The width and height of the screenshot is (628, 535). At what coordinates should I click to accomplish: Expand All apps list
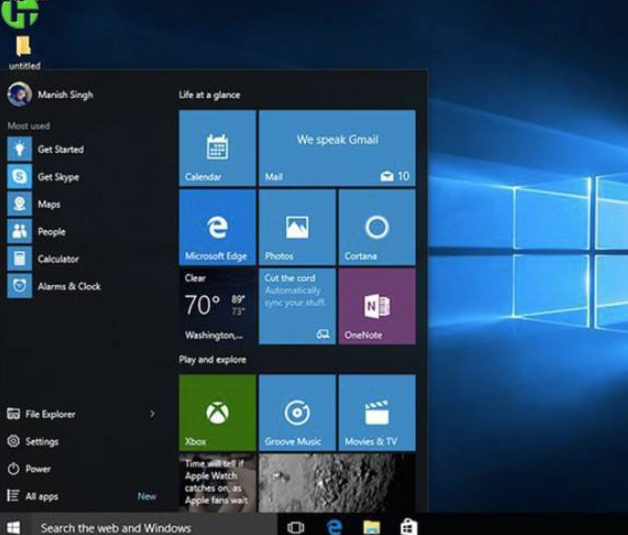pos(41,496)
